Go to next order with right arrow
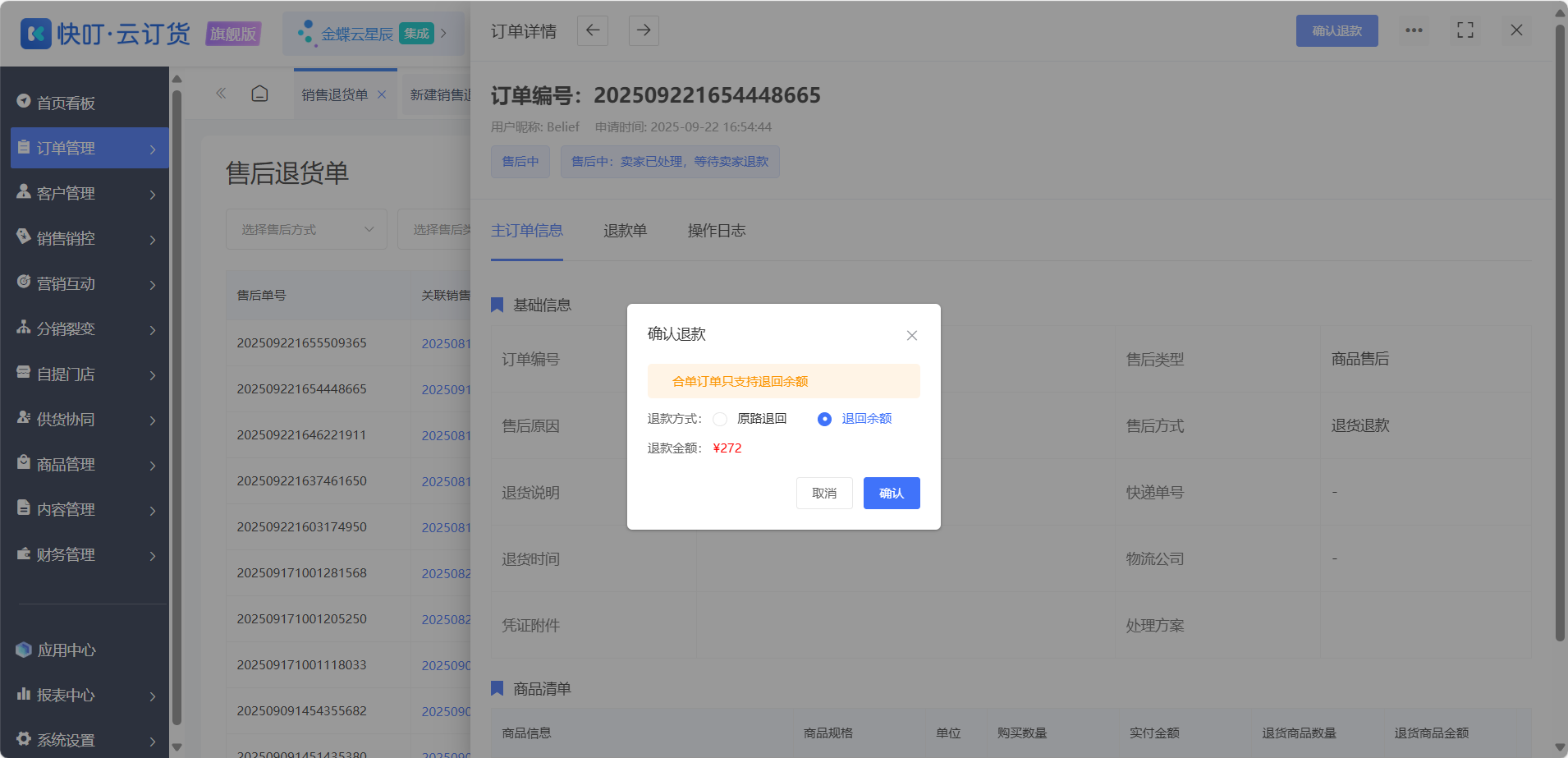Image resolution: width=1568 pixels, height=758 pixels. (644, 30)
